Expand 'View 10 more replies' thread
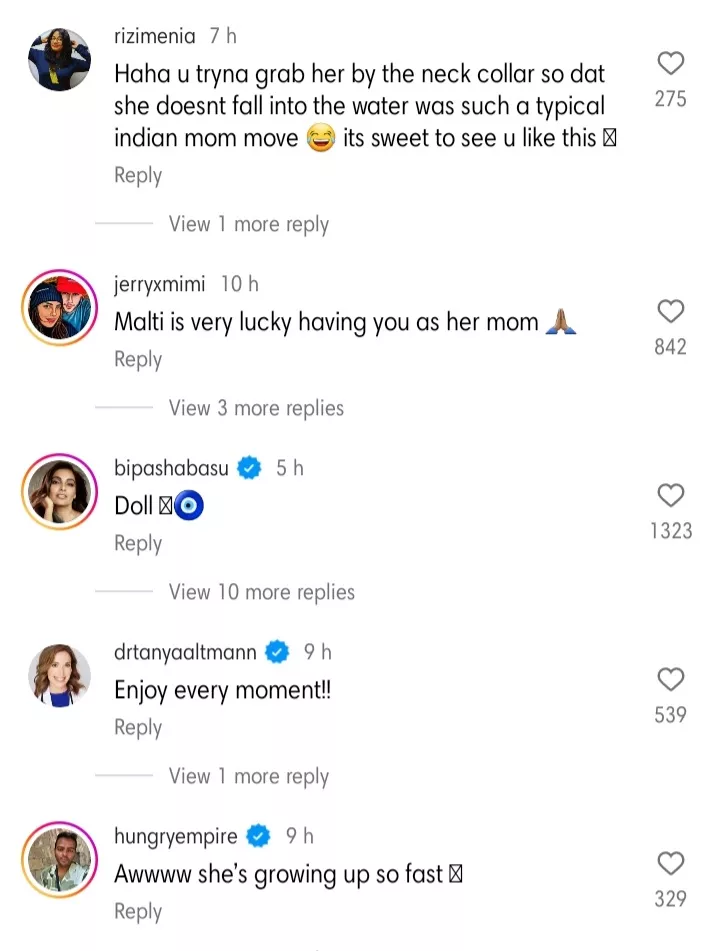The width and height of the screenshot is (720, 951). [x=261, y=592]
